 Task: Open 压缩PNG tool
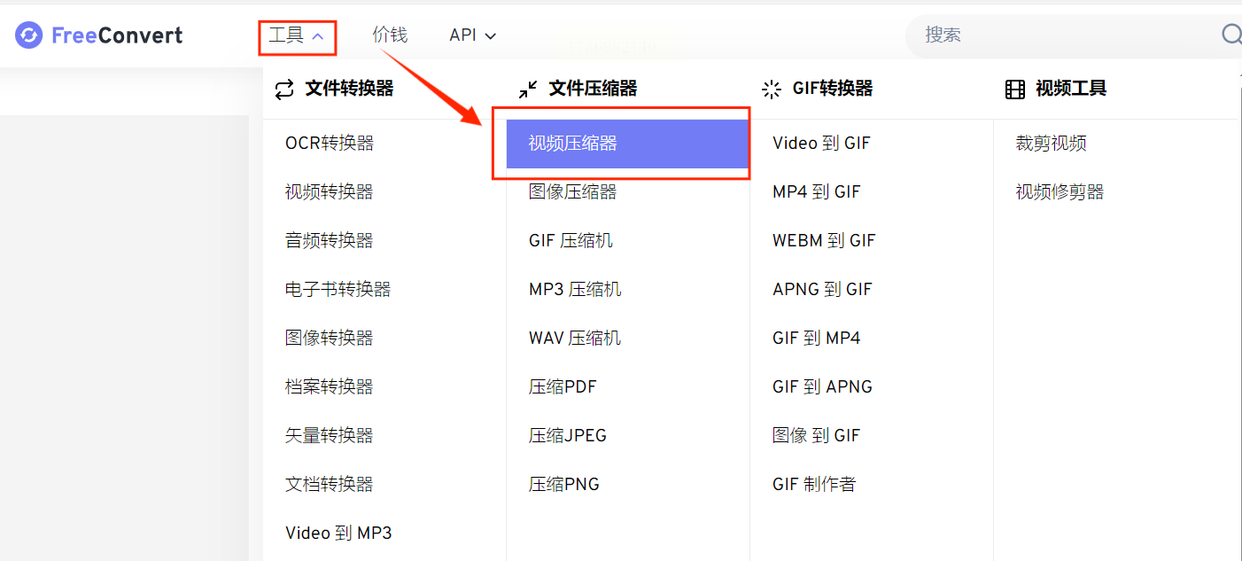pyautogui.click(x=564, y=484)
